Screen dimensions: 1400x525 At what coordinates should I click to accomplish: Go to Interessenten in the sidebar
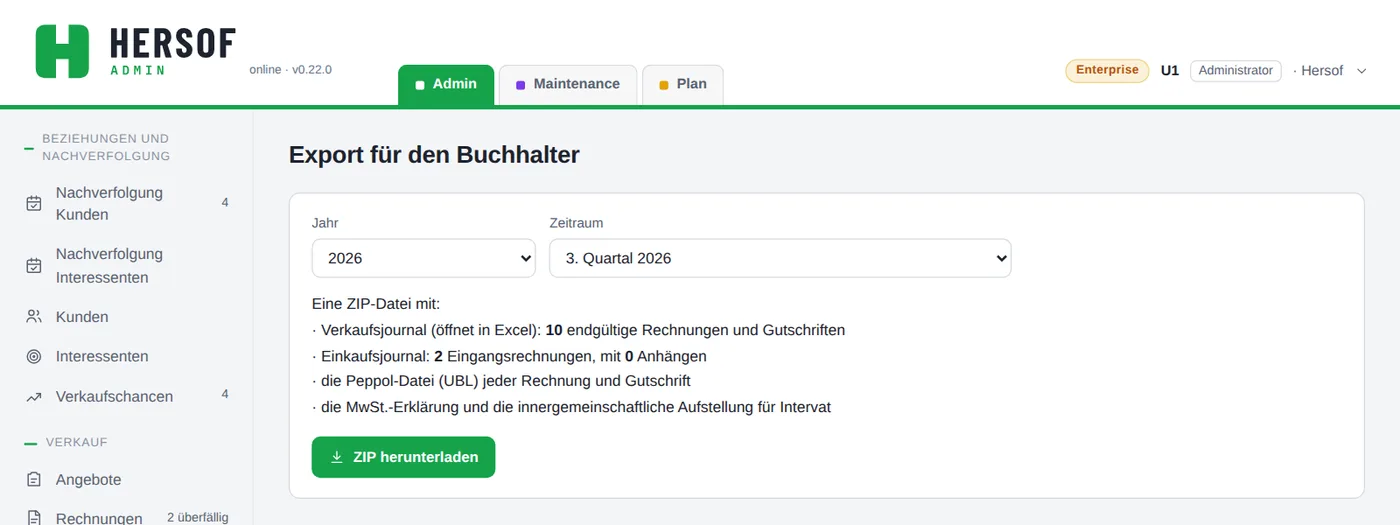pyautogui.click(x=127, y=356)
